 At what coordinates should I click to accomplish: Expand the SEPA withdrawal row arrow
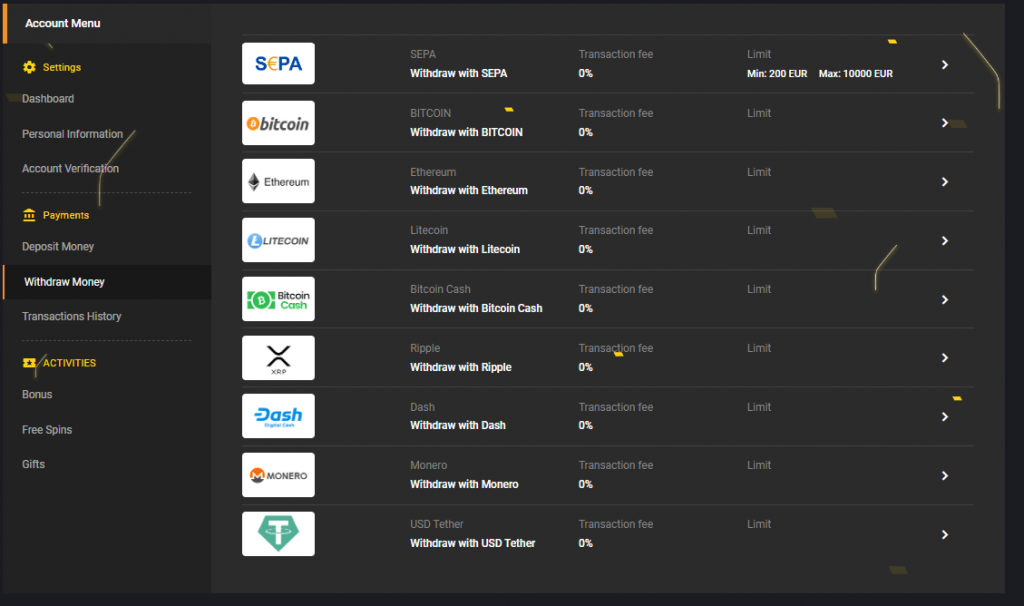point(944,65)
